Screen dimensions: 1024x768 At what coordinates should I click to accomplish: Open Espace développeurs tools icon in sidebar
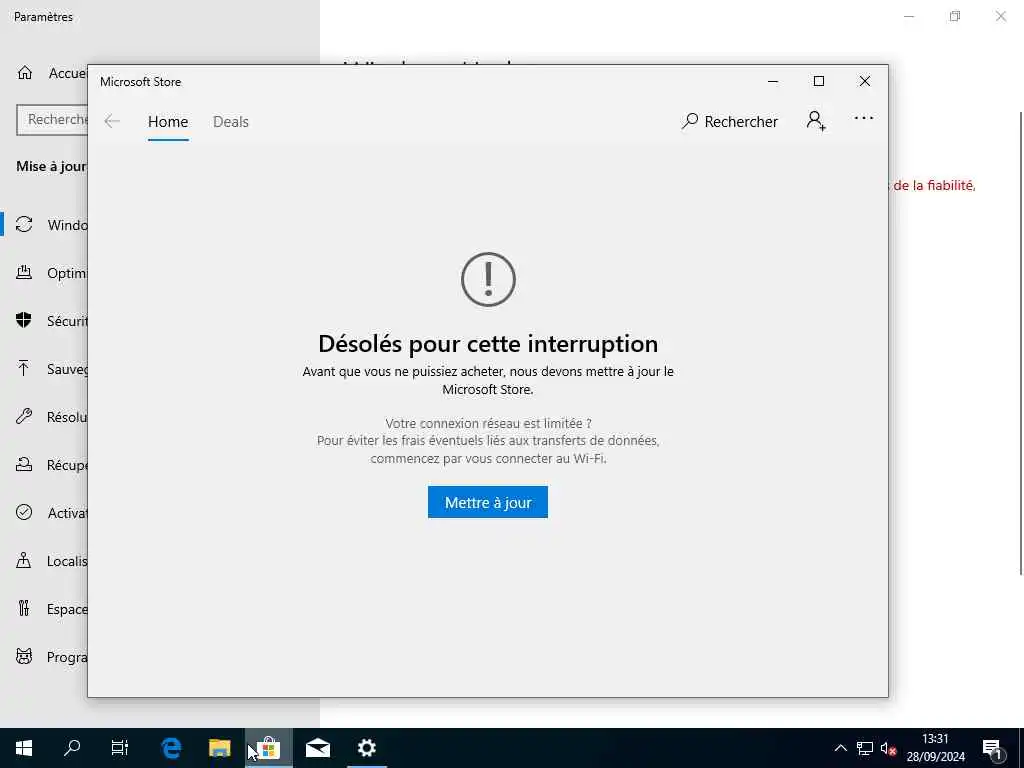[x=24, y=609]
